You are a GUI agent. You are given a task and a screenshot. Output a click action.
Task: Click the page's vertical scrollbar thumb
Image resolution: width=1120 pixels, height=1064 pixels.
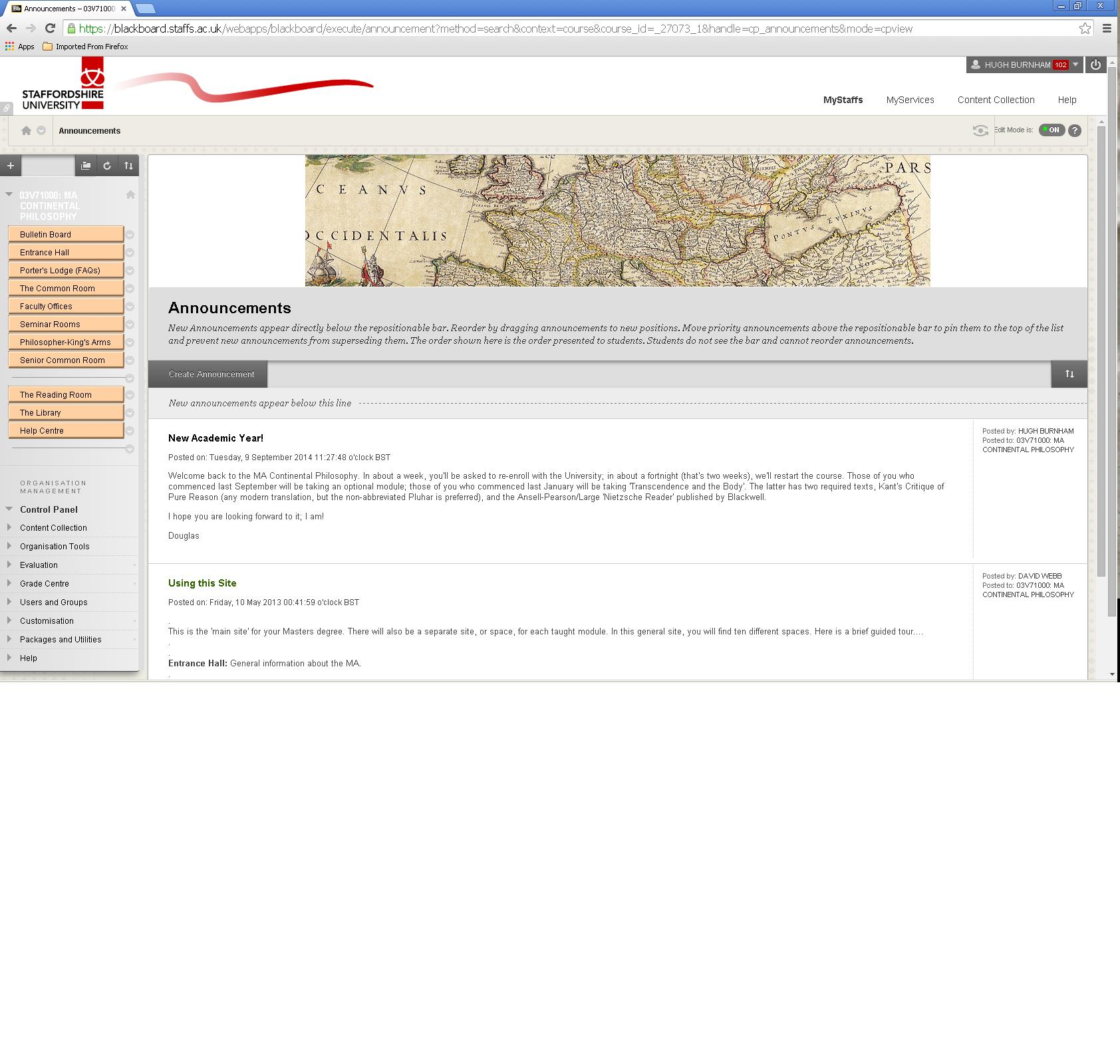coord(1101,352)
